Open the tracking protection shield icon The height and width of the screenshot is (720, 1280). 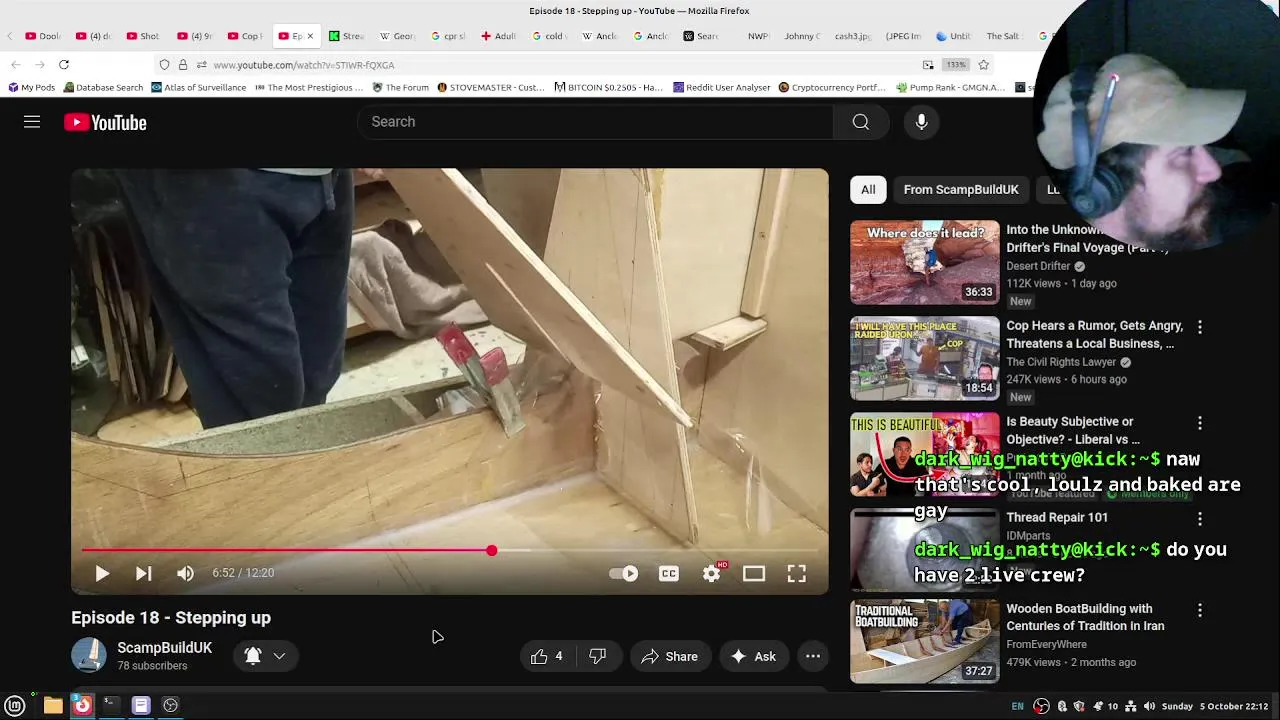(x=164, y=65)
